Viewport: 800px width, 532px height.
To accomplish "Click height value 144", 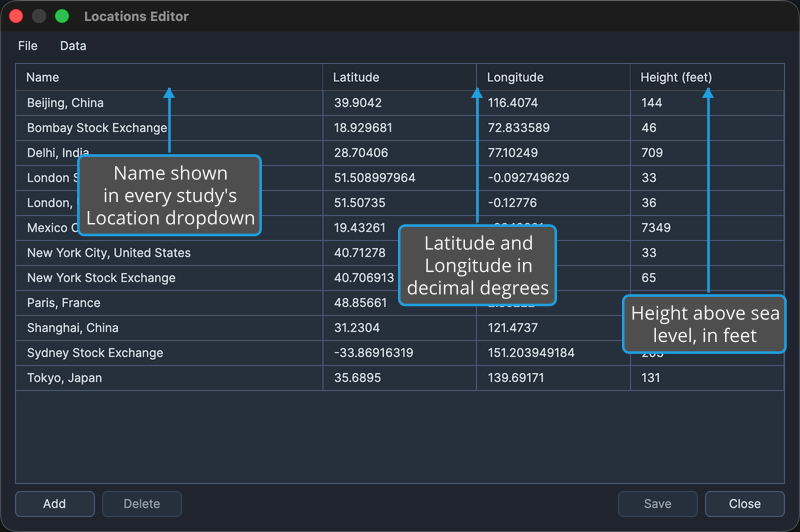I will 652,103.
